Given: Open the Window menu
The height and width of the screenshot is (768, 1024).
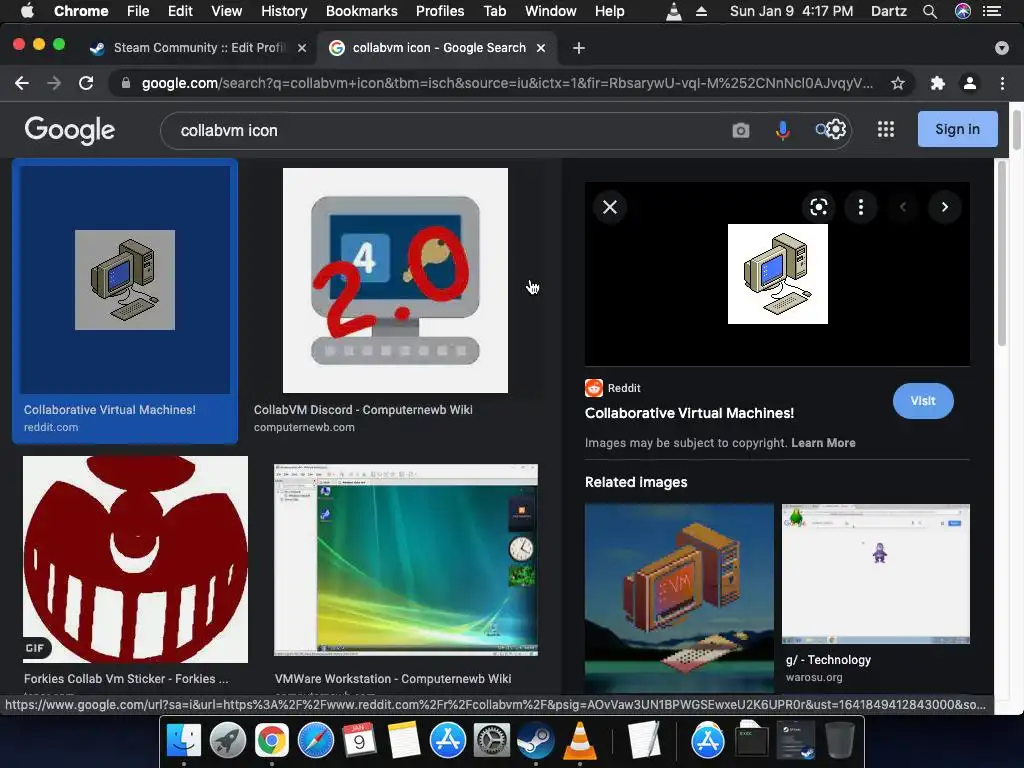Looking at the screenshot, I should pos(551,11).
